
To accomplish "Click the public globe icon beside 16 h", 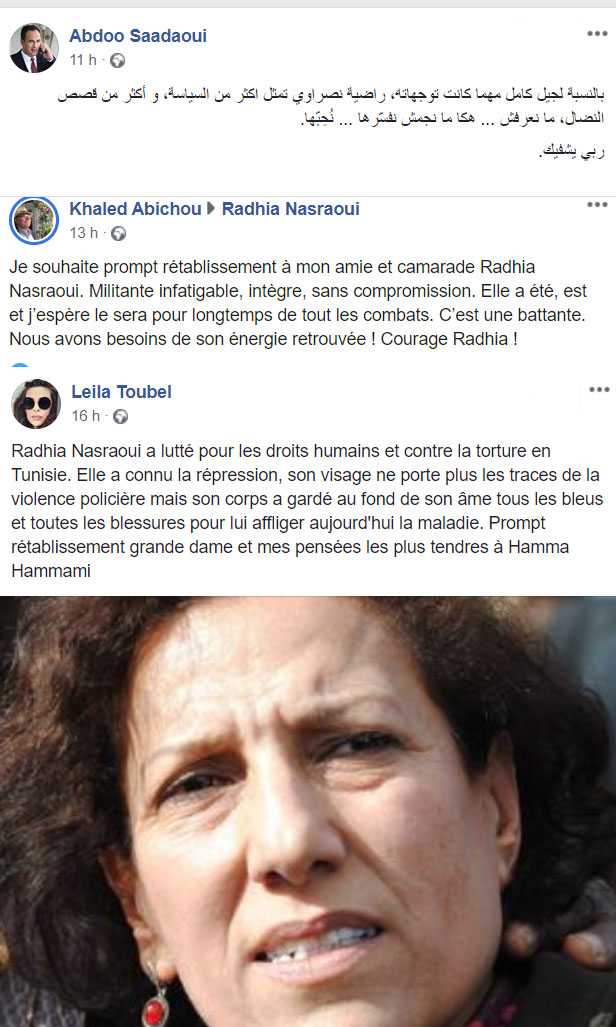I will click(x=120, y=417).
